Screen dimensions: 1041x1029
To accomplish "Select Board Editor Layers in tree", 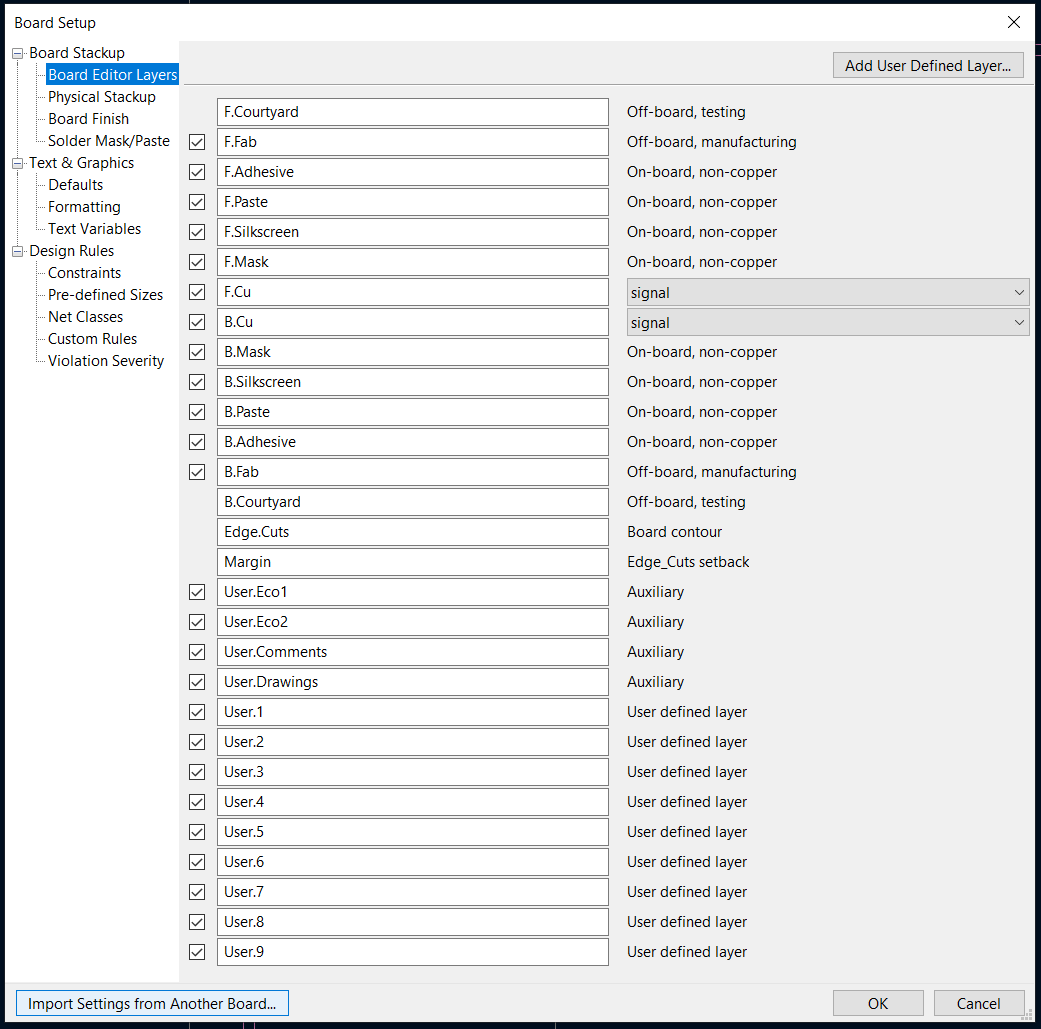I will (x=112, y=75).
